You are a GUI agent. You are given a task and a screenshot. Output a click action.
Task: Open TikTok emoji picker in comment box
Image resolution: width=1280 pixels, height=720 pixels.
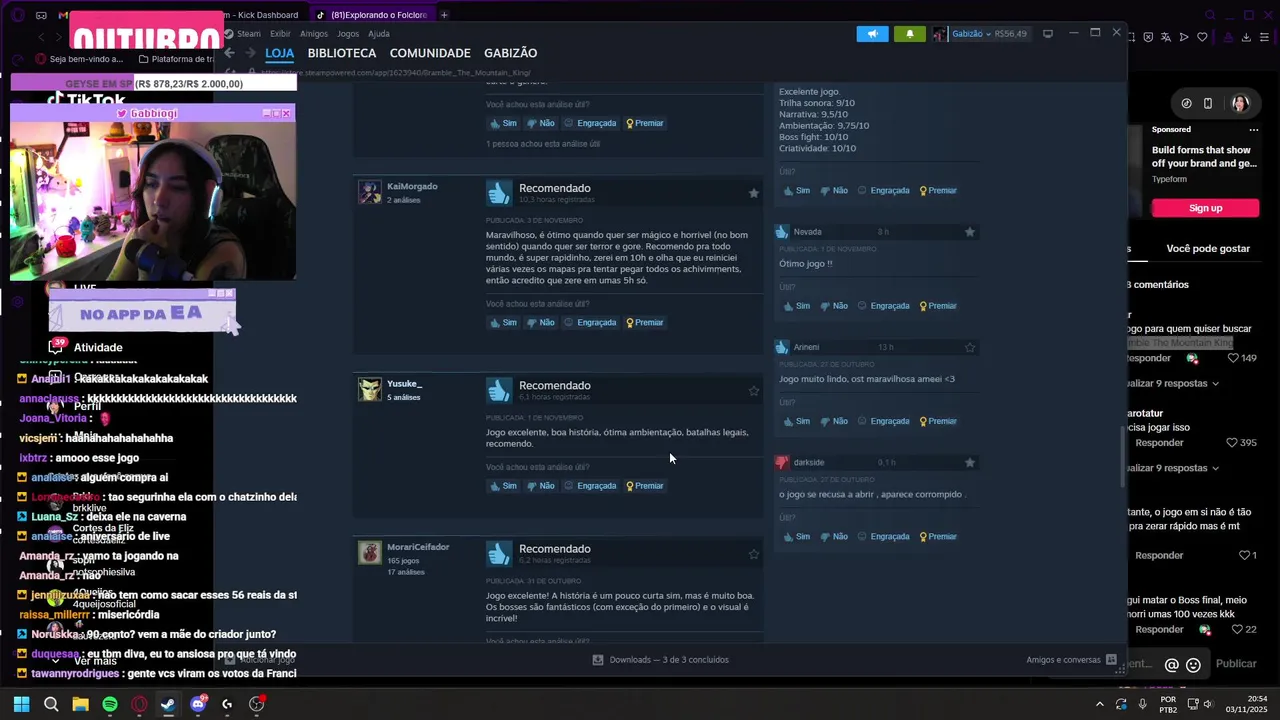pos(1193,665)
